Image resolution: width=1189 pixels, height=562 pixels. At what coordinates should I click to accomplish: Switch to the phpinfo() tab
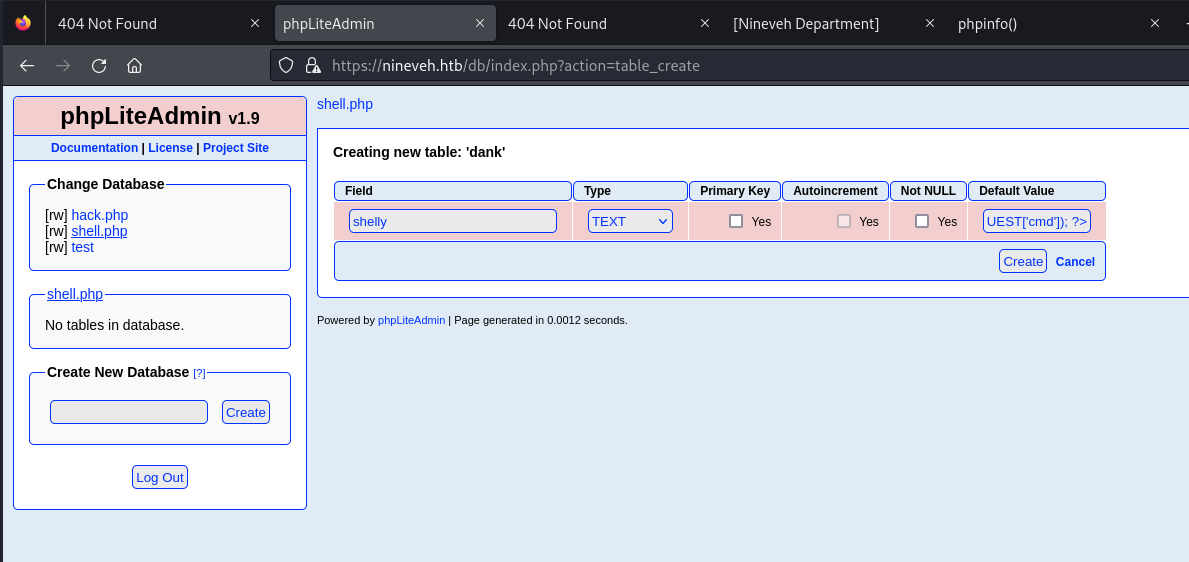(x=1040, y=23)
